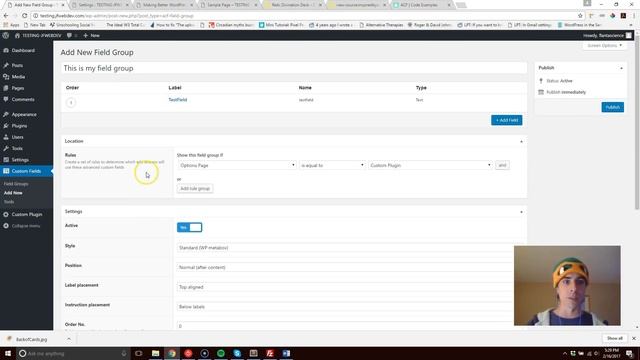Click the Custom Fields grid icon
Image resolution: width=640 pixels, height=360 pixels.
(6, 171)
